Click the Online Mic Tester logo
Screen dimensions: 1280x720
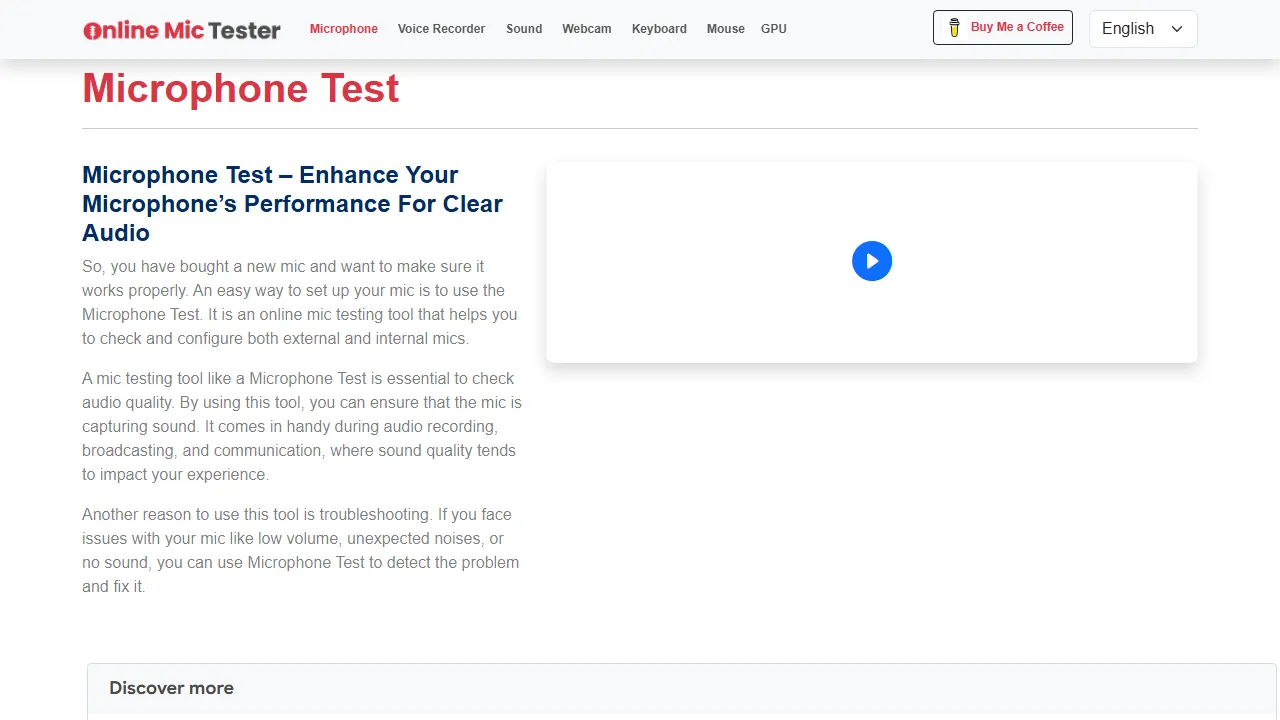coord(181,29)
